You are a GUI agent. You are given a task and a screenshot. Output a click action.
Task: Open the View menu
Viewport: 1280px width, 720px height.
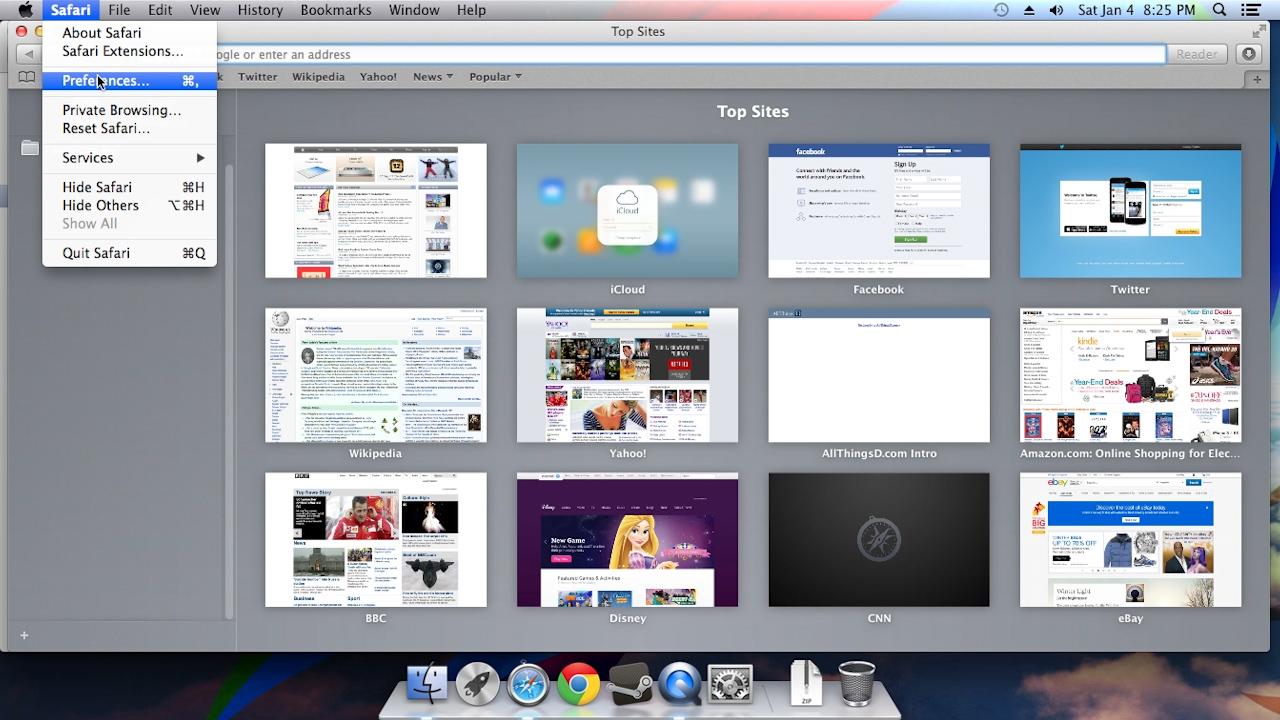pos(205,10)
